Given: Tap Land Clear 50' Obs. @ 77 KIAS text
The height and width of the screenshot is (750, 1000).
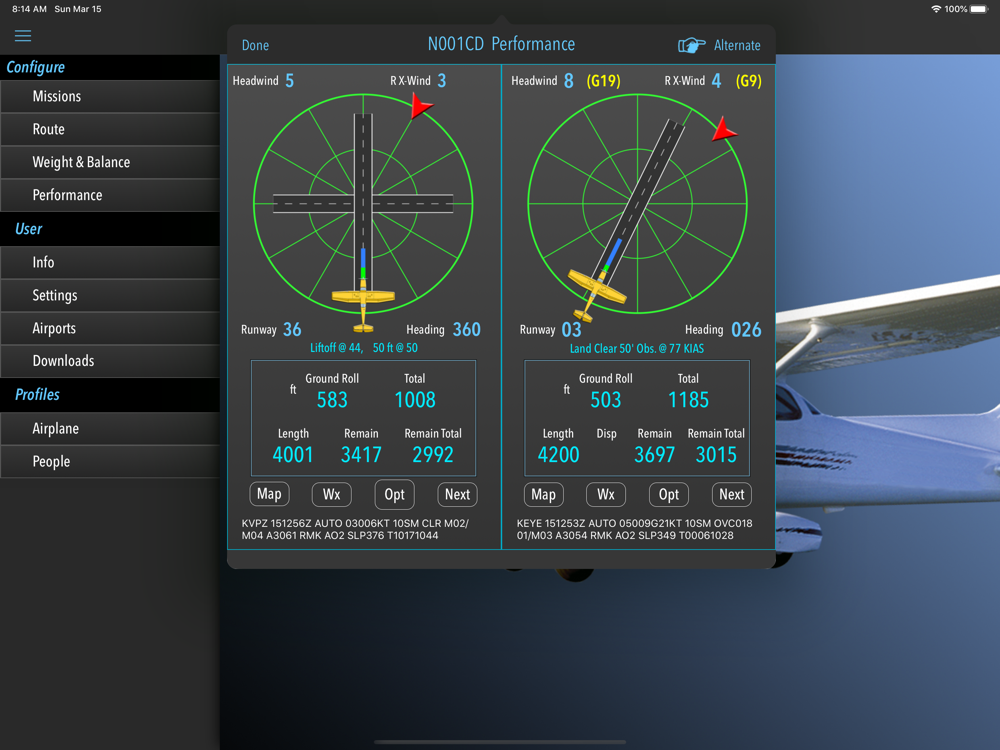Looking at the screenshot, I should 637,349.
